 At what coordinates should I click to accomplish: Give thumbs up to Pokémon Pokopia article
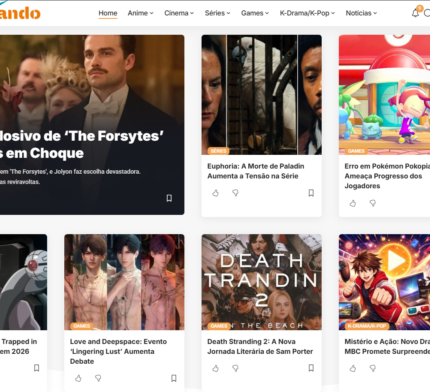point(353,203)
